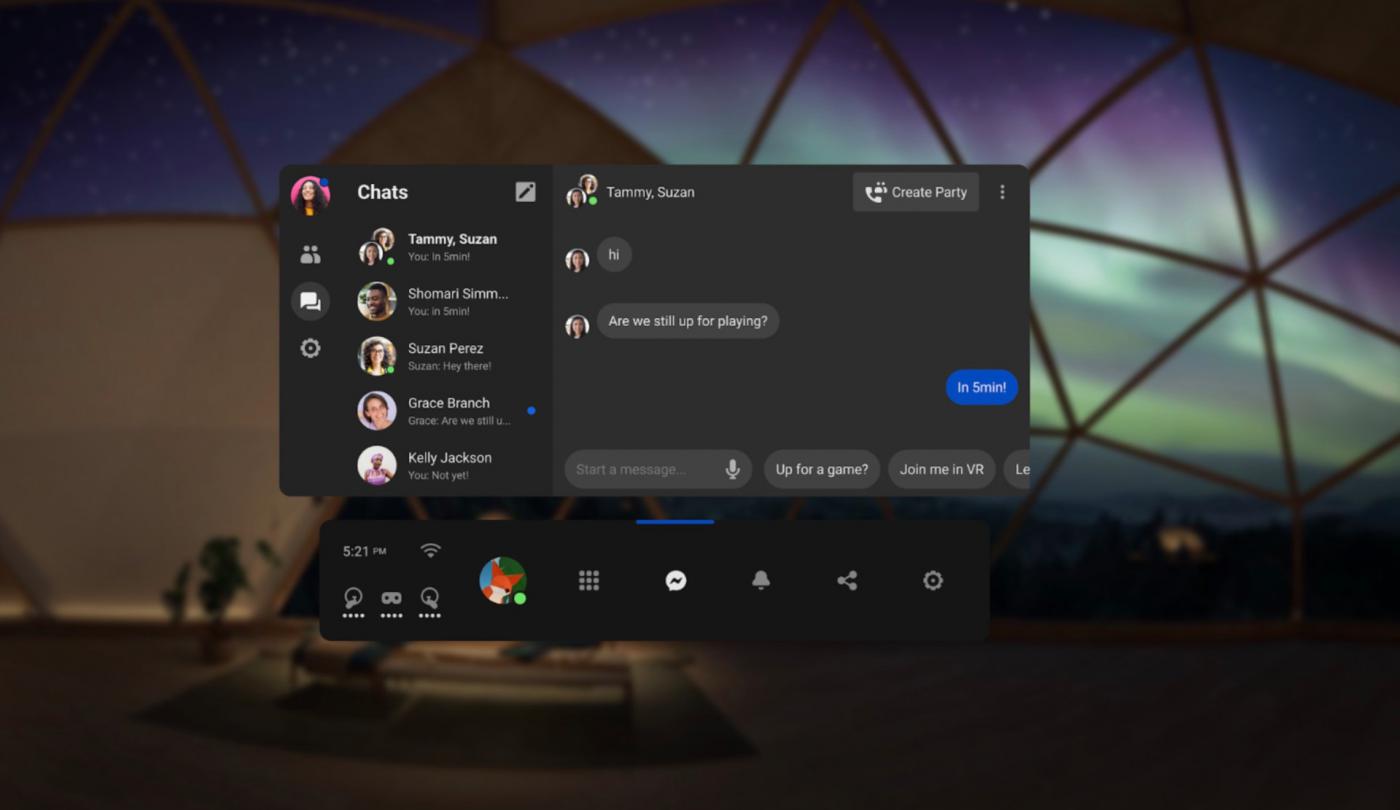Open the sharing icon in dock
Viewport: 1400px width, 810px height.
pos(847,580)
